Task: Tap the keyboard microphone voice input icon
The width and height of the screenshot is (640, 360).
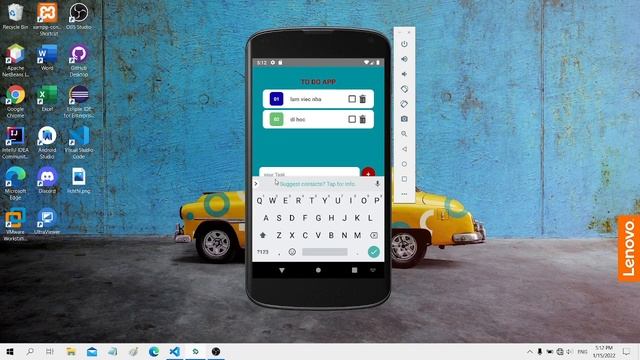Action: (x=377, y=184)
